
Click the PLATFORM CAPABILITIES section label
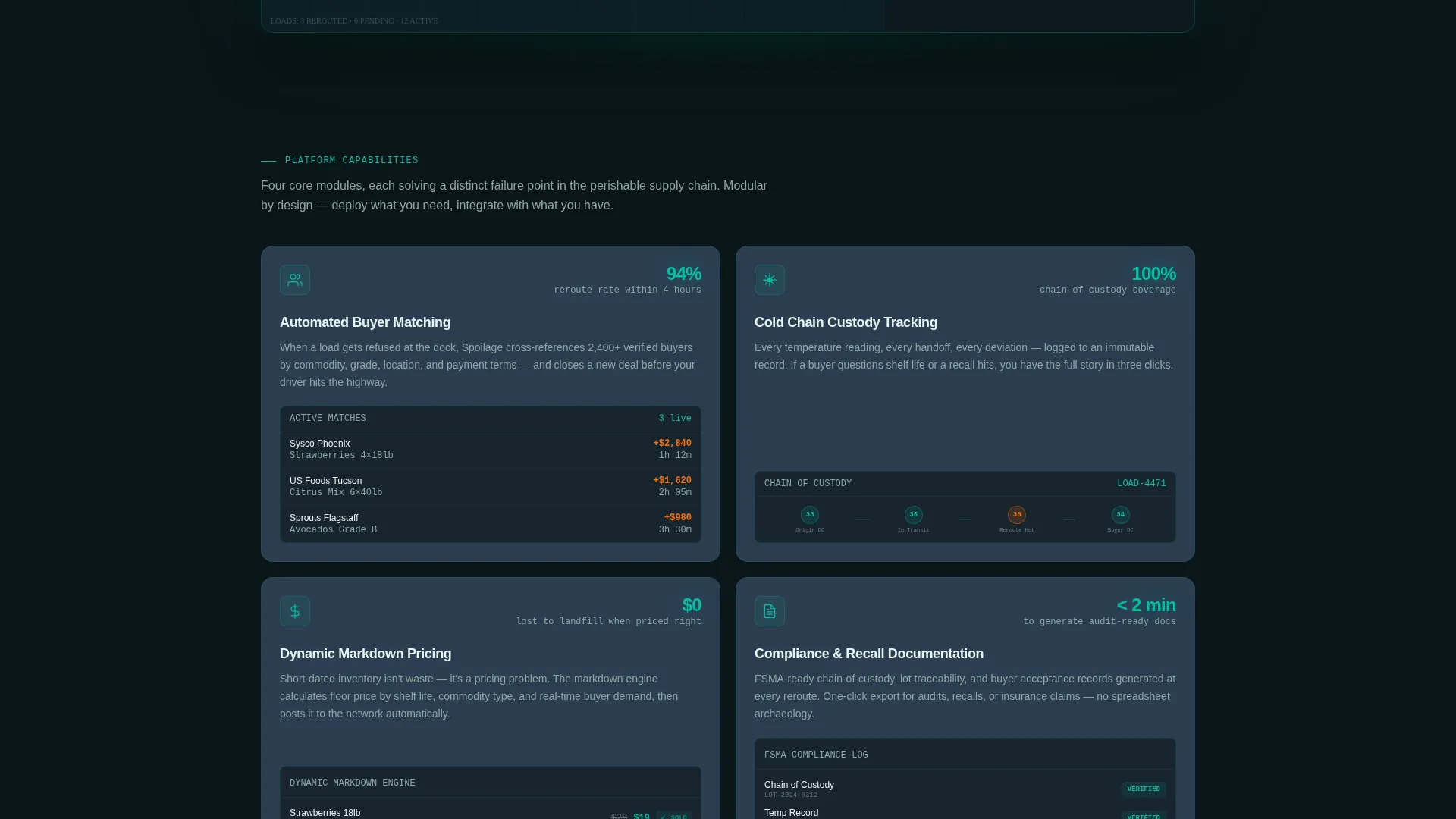[352, 161]
